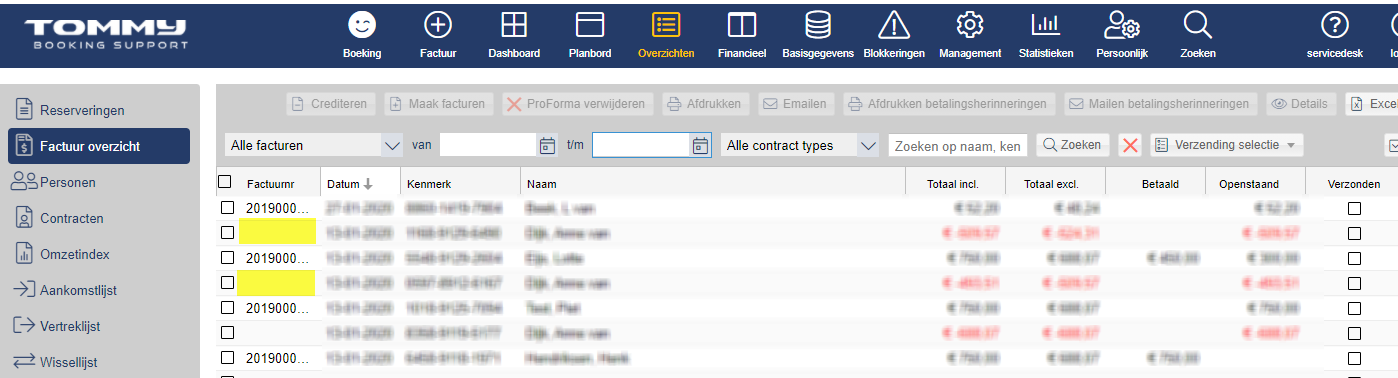1398x378 pixels.
Task: Click the Afdrukken button
Action: [x=707, y=103]
